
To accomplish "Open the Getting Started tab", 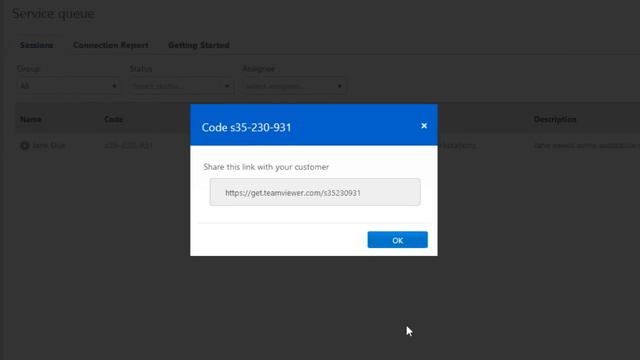I will point(199,45).
